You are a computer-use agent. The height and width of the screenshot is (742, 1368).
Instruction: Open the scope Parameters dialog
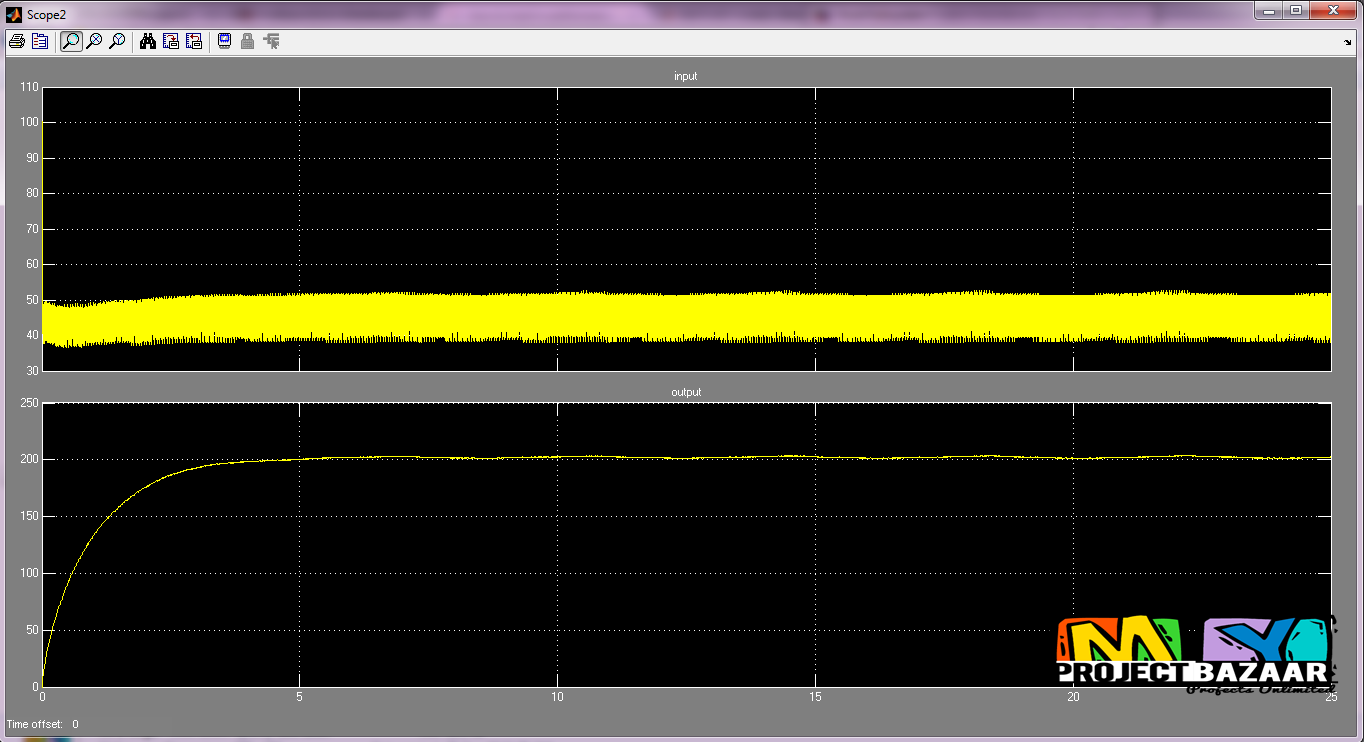[x=40, y=41]
